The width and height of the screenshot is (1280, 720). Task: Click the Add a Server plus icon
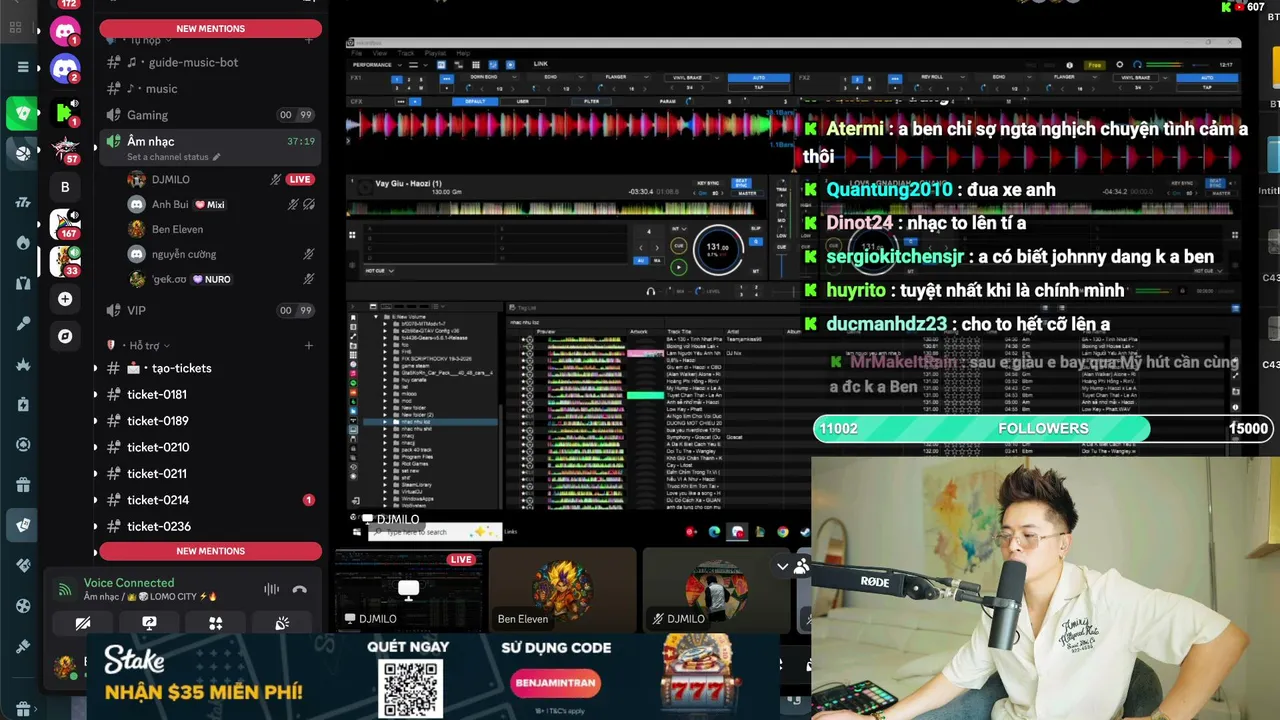[65, 299]
